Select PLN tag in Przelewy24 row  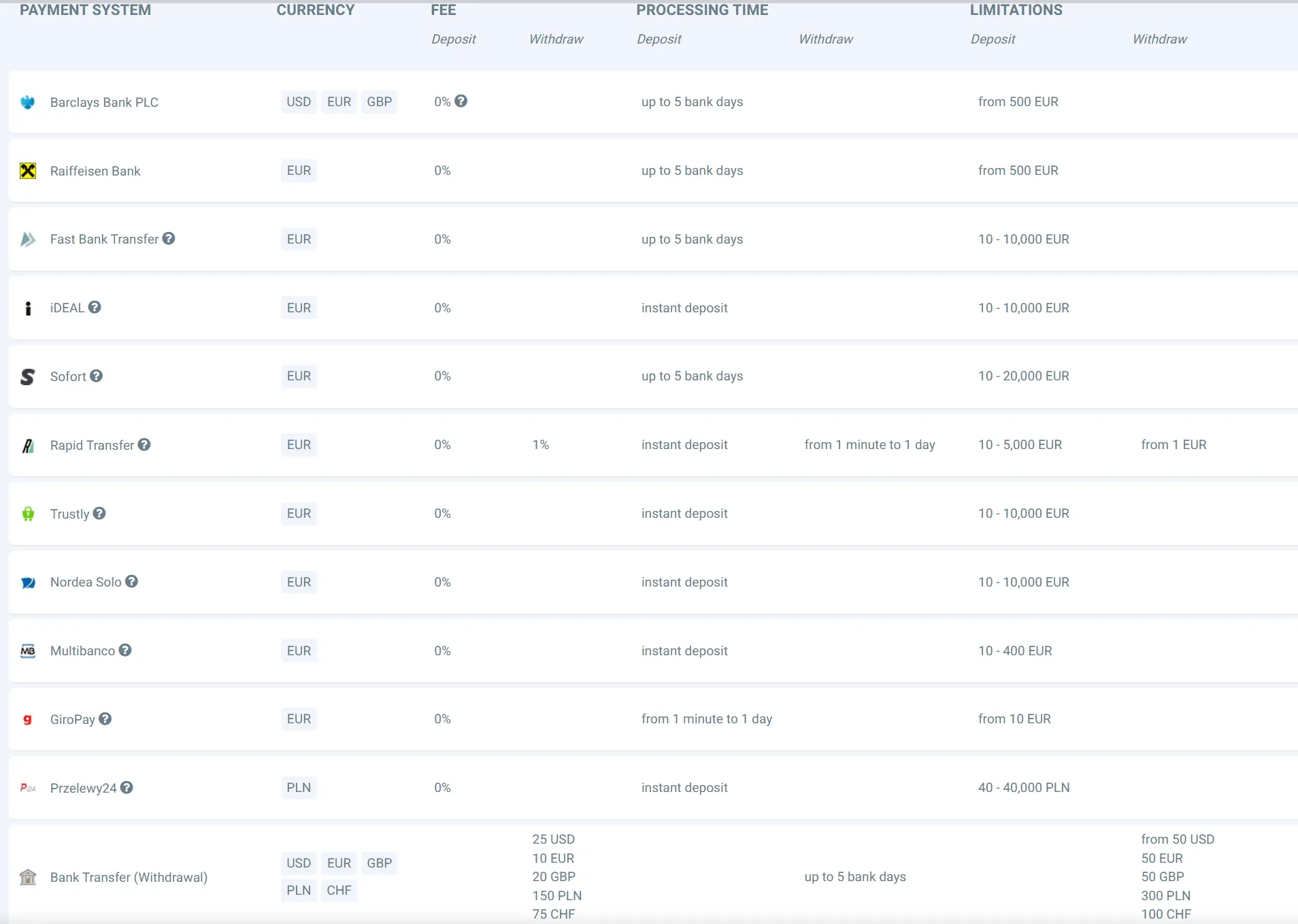coord(299,788)
